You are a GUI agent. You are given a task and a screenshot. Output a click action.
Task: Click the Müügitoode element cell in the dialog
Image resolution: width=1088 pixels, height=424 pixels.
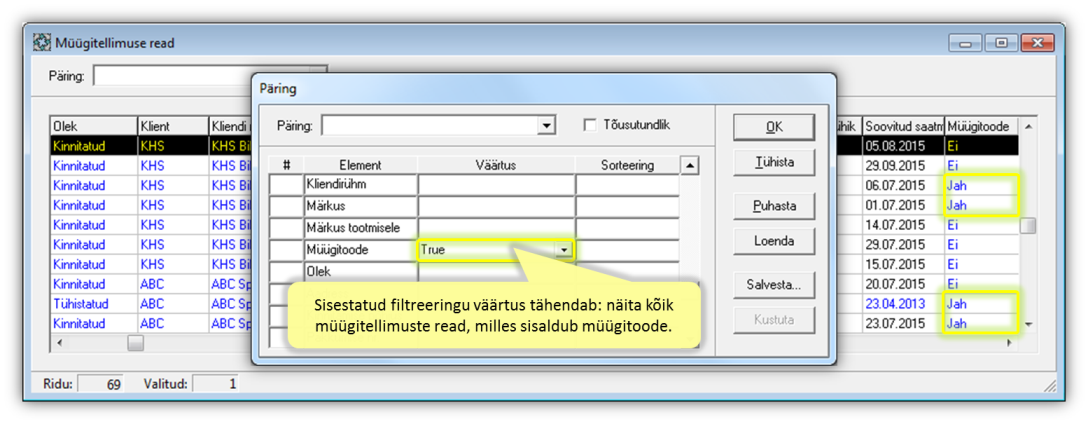coord(361,250)
